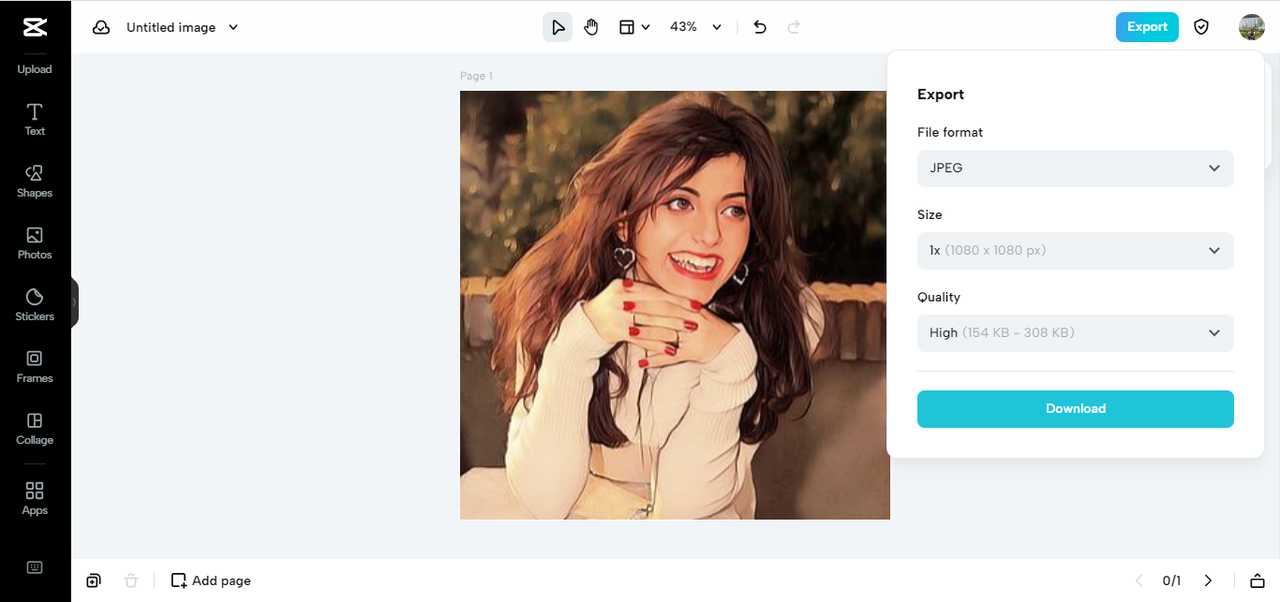Open the Apps panel
Viewport: 1280px width, 602px height.
[35, 498]
